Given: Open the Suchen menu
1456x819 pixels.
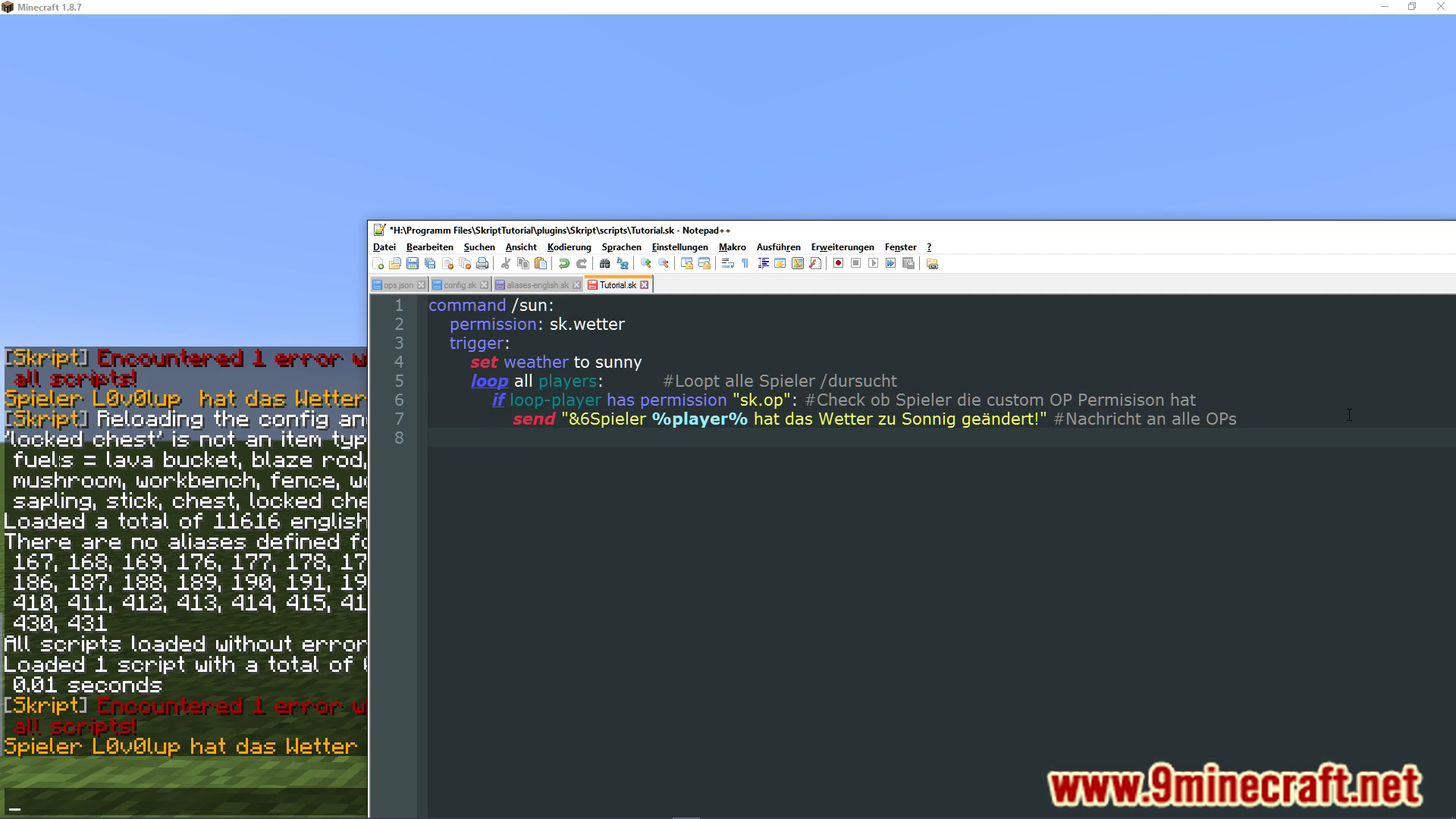Looking at the screenshot, I should 479,247.
